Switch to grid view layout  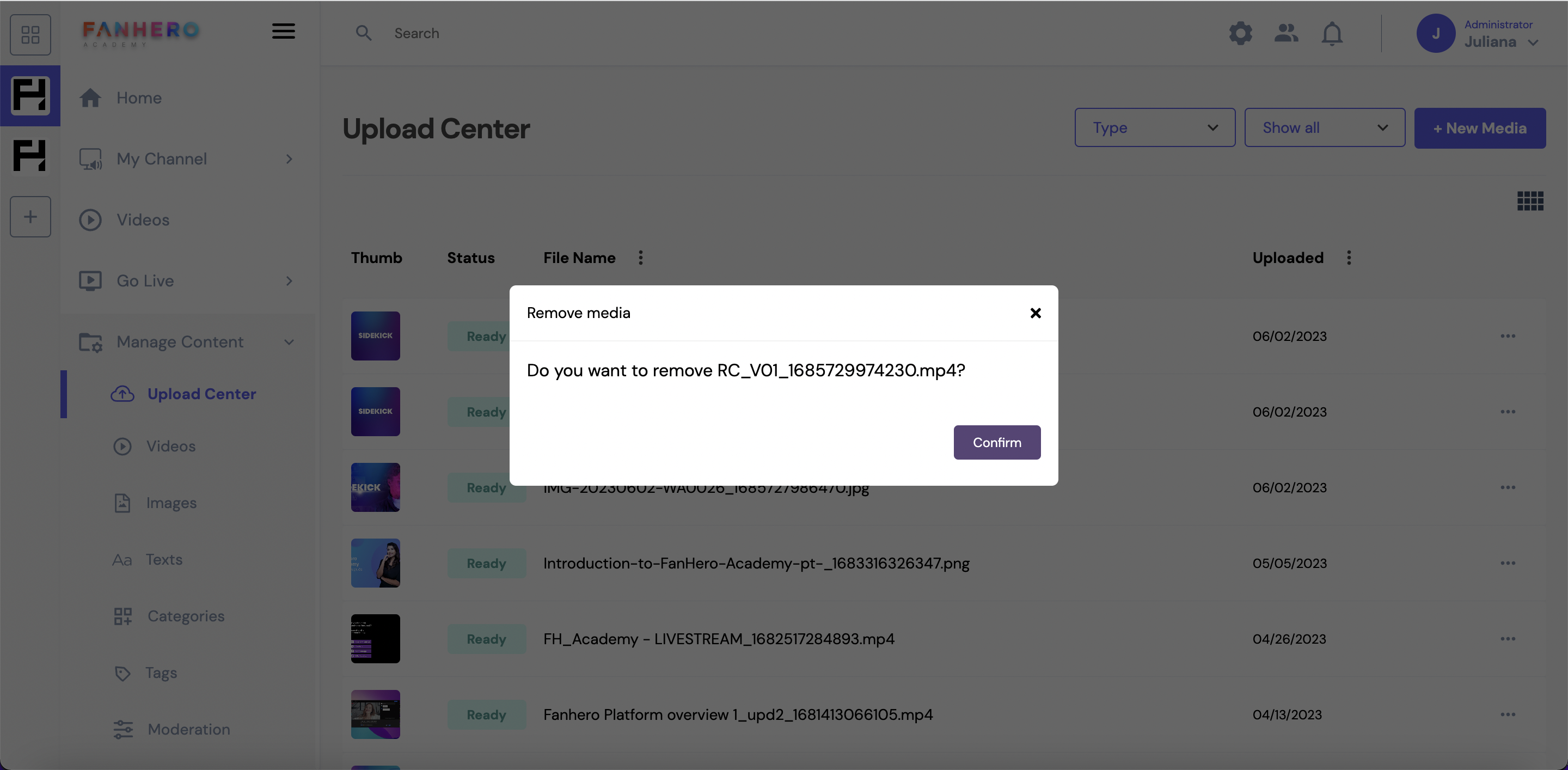1529,201
